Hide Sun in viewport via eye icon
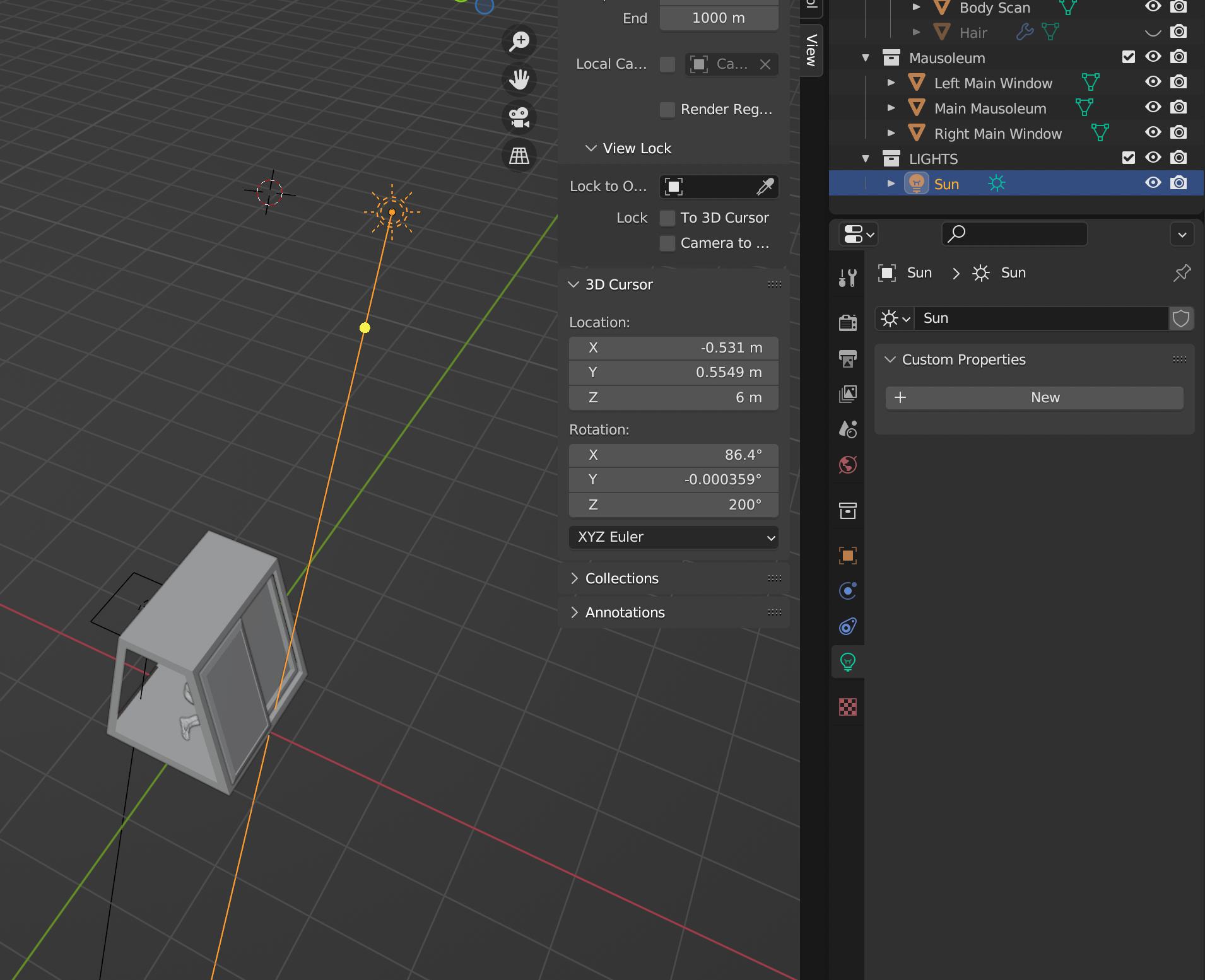The height and width of the screenshot is (980, 1205). click(1153, 184)
